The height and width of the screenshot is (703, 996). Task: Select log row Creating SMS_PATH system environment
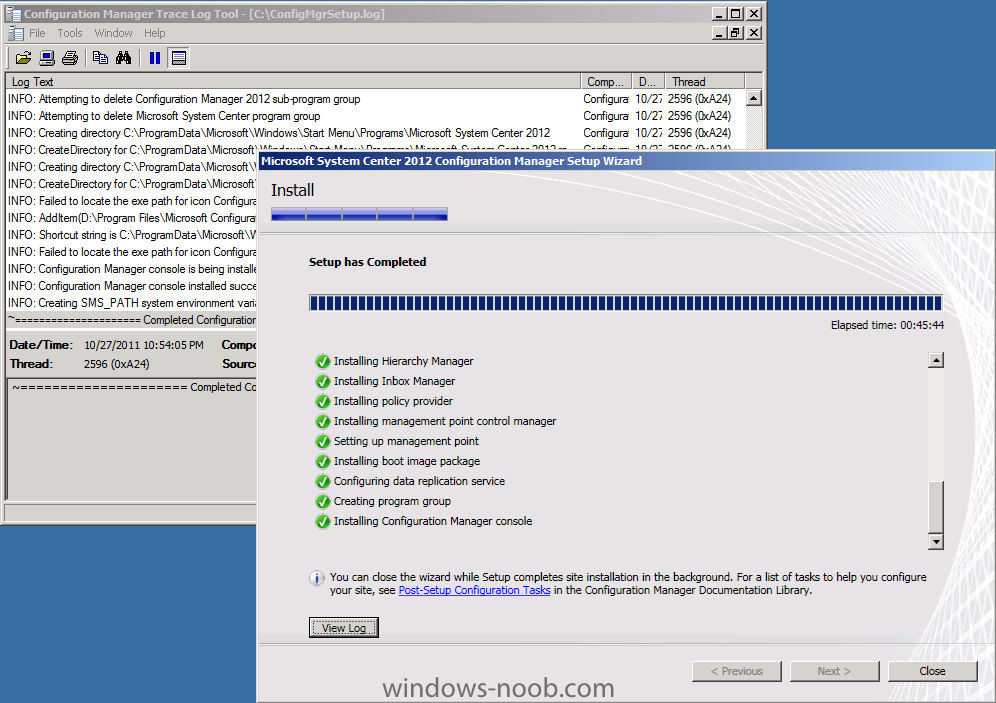131,303
